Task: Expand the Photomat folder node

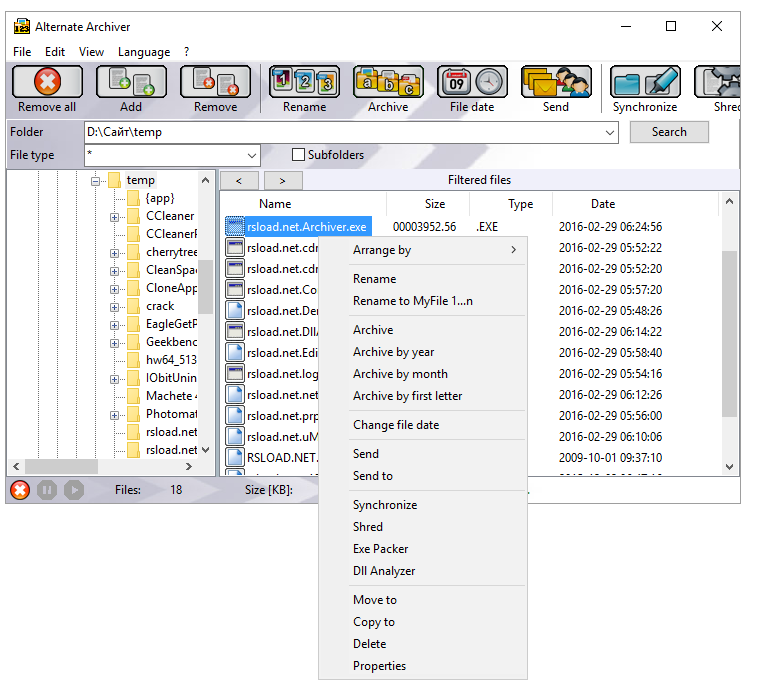Action: tap(114, 415)
